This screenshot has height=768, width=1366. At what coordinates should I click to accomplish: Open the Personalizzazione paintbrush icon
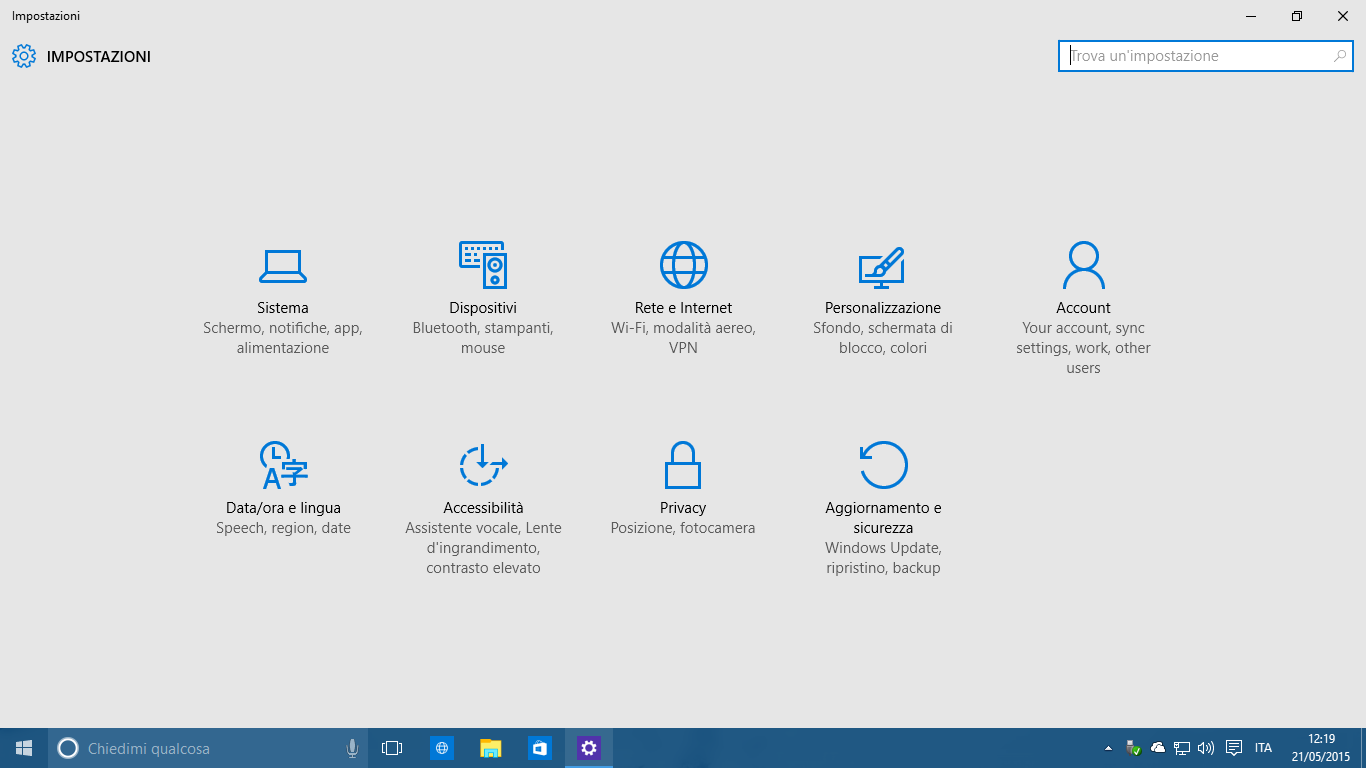(x=882, y=266)
